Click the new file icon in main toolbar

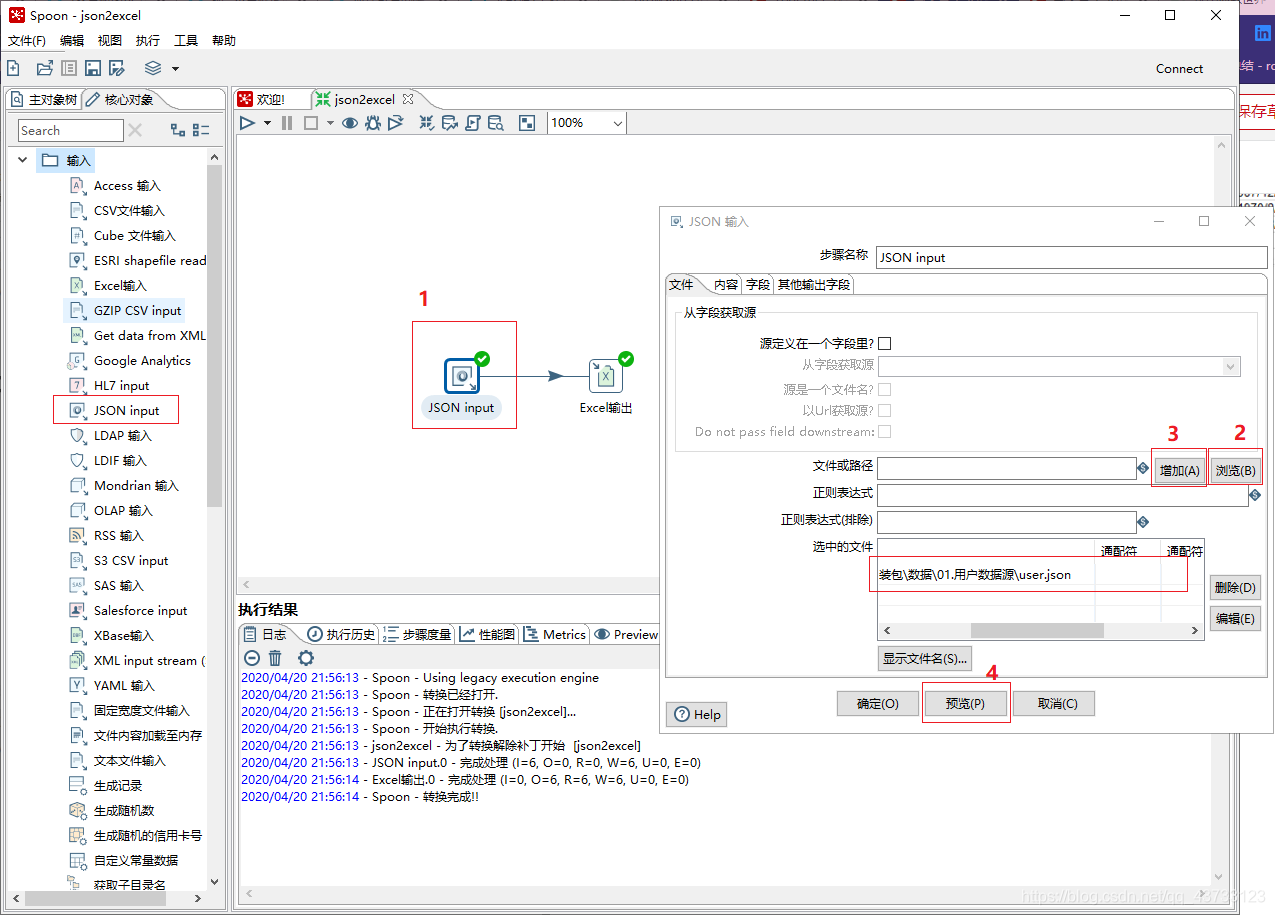click(x=13, y=68)
